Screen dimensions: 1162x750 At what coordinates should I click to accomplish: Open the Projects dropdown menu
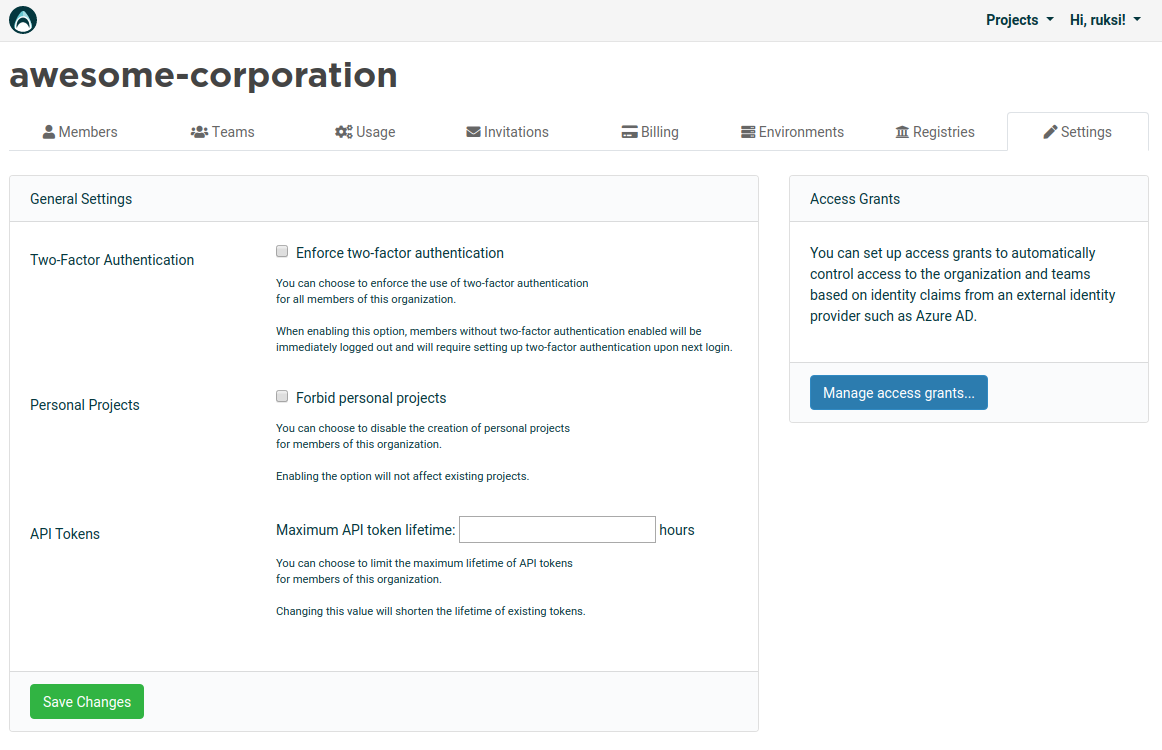[x=1019, y=20]
